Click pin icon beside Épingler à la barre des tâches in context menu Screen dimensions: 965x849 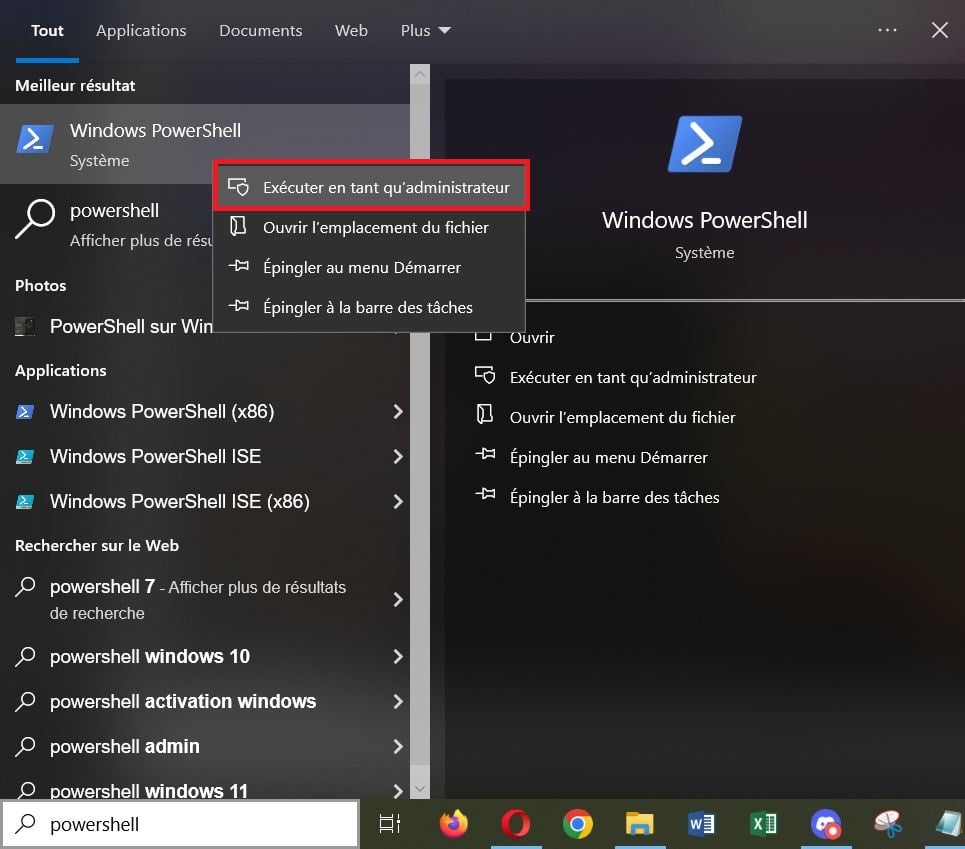click(x=238, y=305)
